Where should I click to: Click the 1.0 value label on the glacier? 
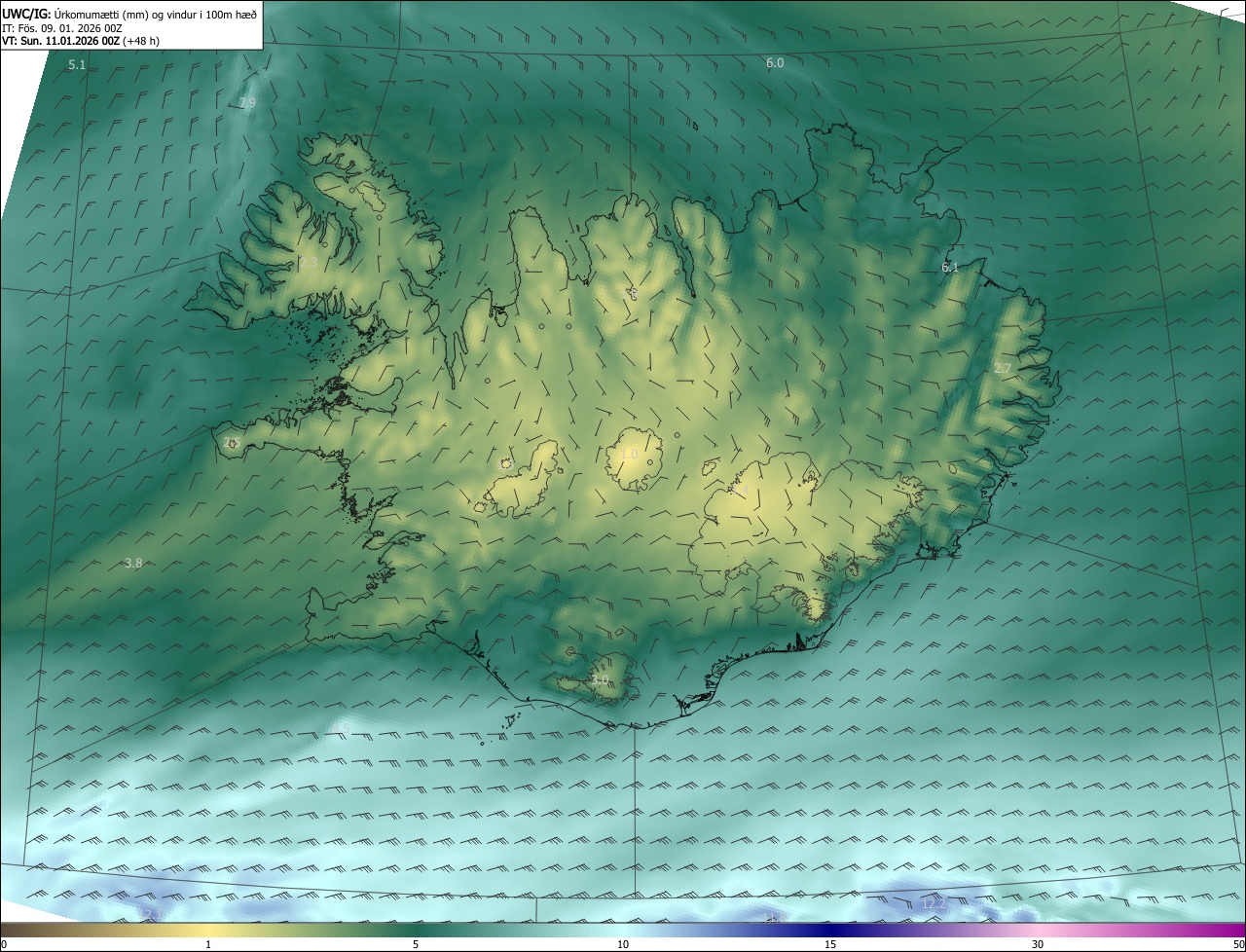629,454
